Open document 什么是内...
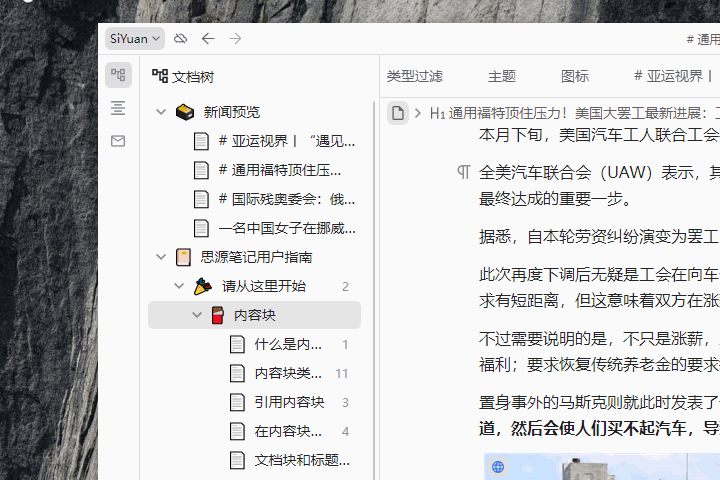 [288, 344]
